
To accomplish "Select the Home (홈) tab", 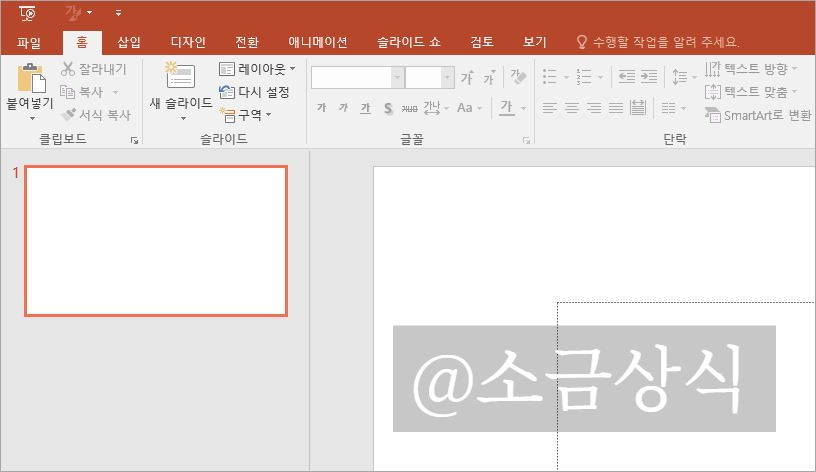I will point(82,43).
